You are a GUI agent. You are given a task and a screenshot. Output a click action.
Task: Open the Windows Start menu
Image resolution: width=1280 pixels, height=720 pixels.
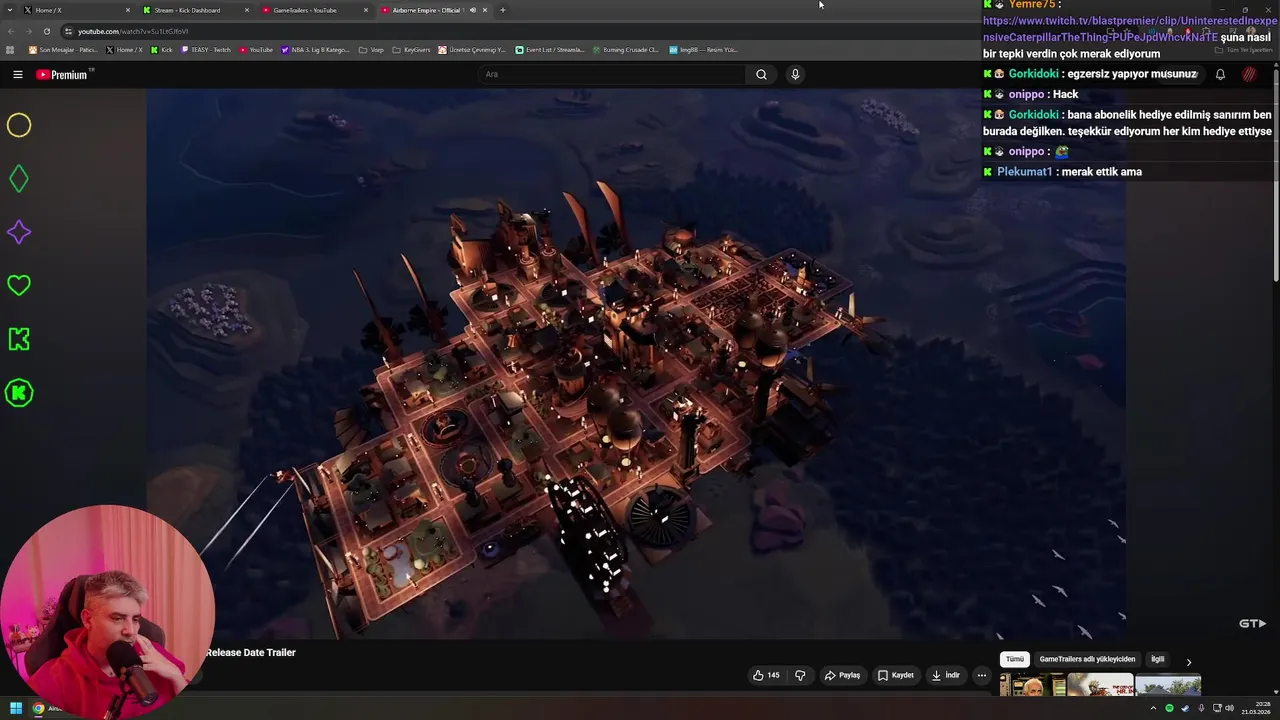pyautogui.click(x=16, y=708)
